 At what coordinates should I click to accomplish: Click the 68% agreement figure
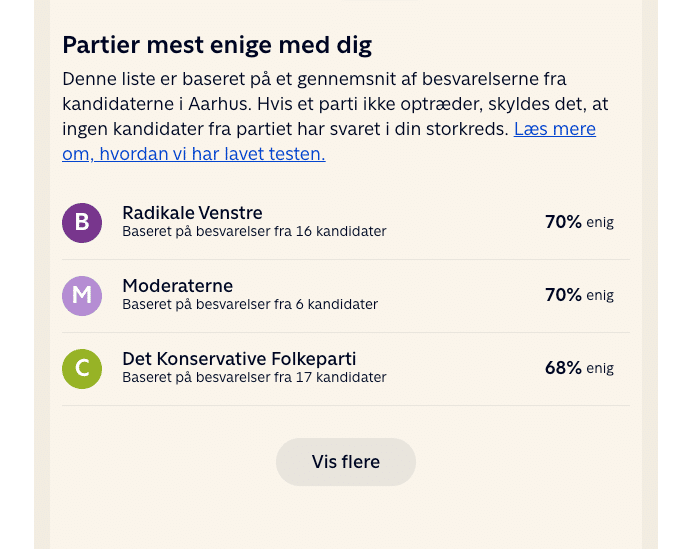563,368
